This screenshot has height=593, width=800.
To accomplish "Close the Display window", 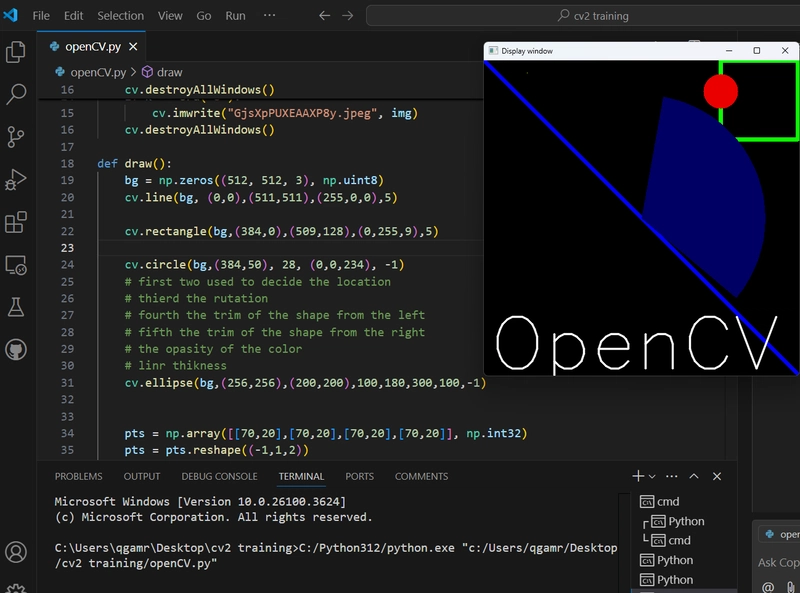I will pyautogui.click(x=785, y=51).
